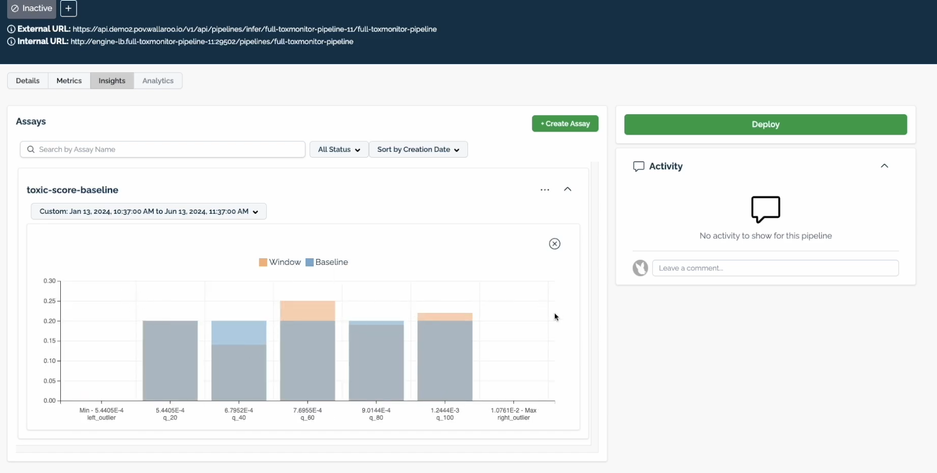Click the Activity speech bubble icon
Viewport: 937px width, 473px height.
[x=639, y=166]
